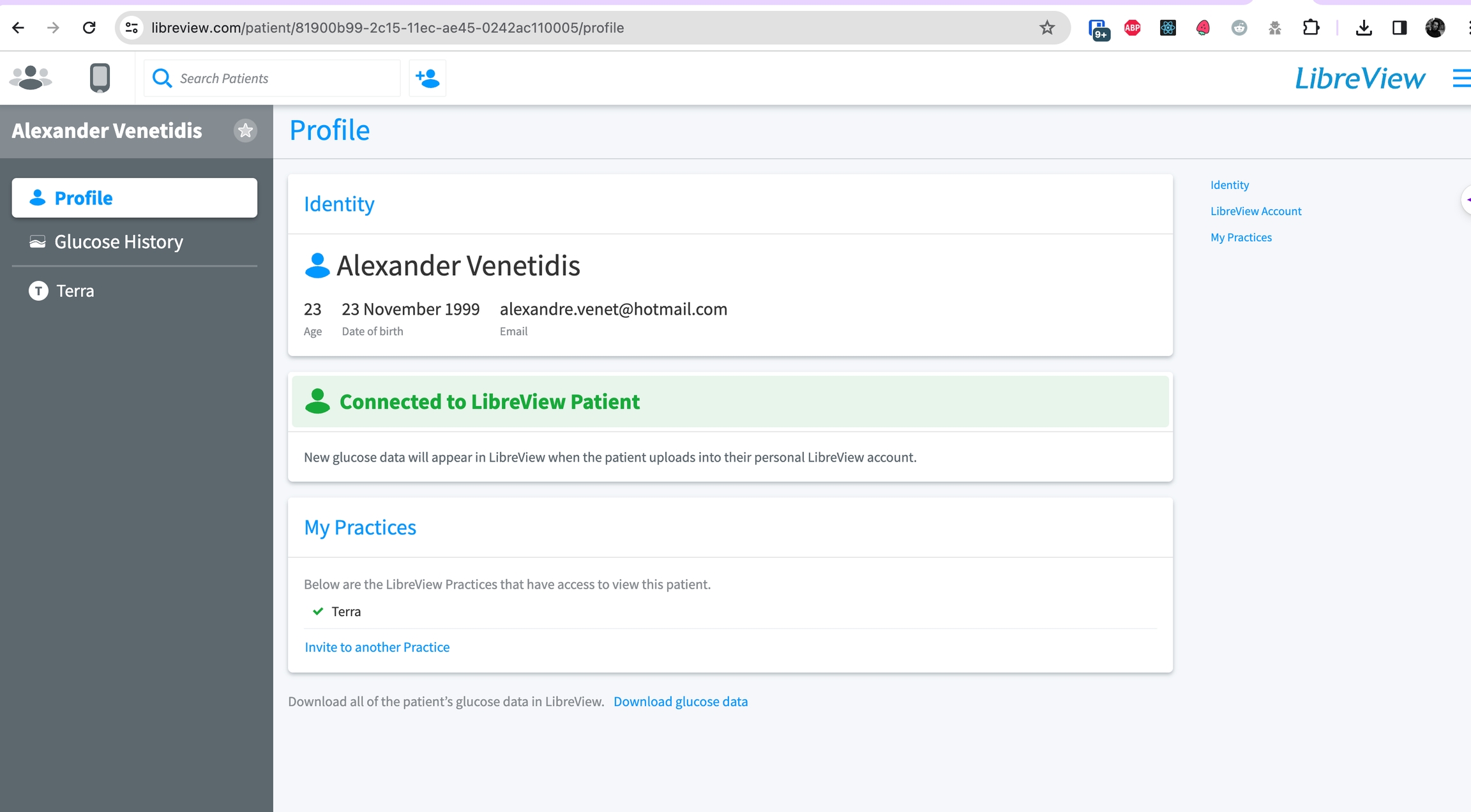
Task: Reload the page
Action: [89, 27]
